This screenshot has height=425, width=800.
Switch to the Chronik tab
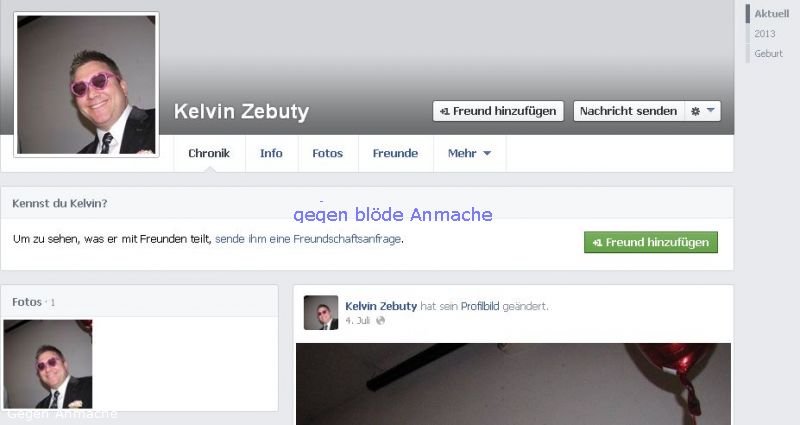point(209,153)
